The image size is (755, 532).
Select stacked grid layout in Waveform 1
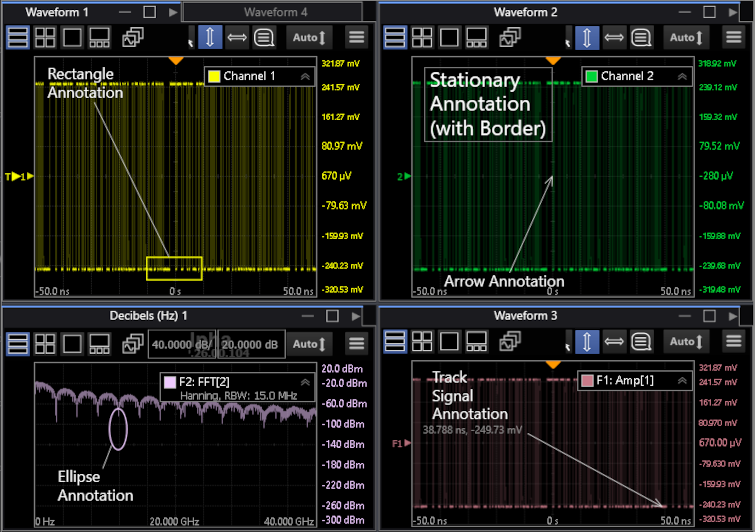click(x=18, y=37)
